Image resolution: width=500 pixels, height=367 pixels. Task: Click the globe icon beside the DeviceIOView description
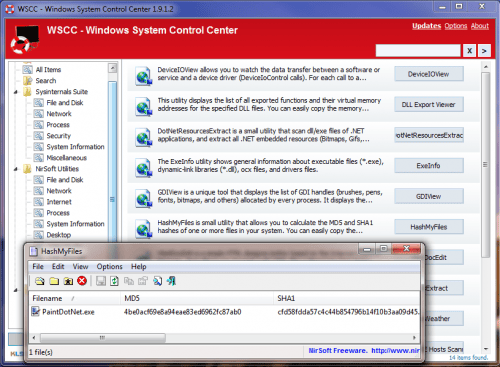click(144, 76)
